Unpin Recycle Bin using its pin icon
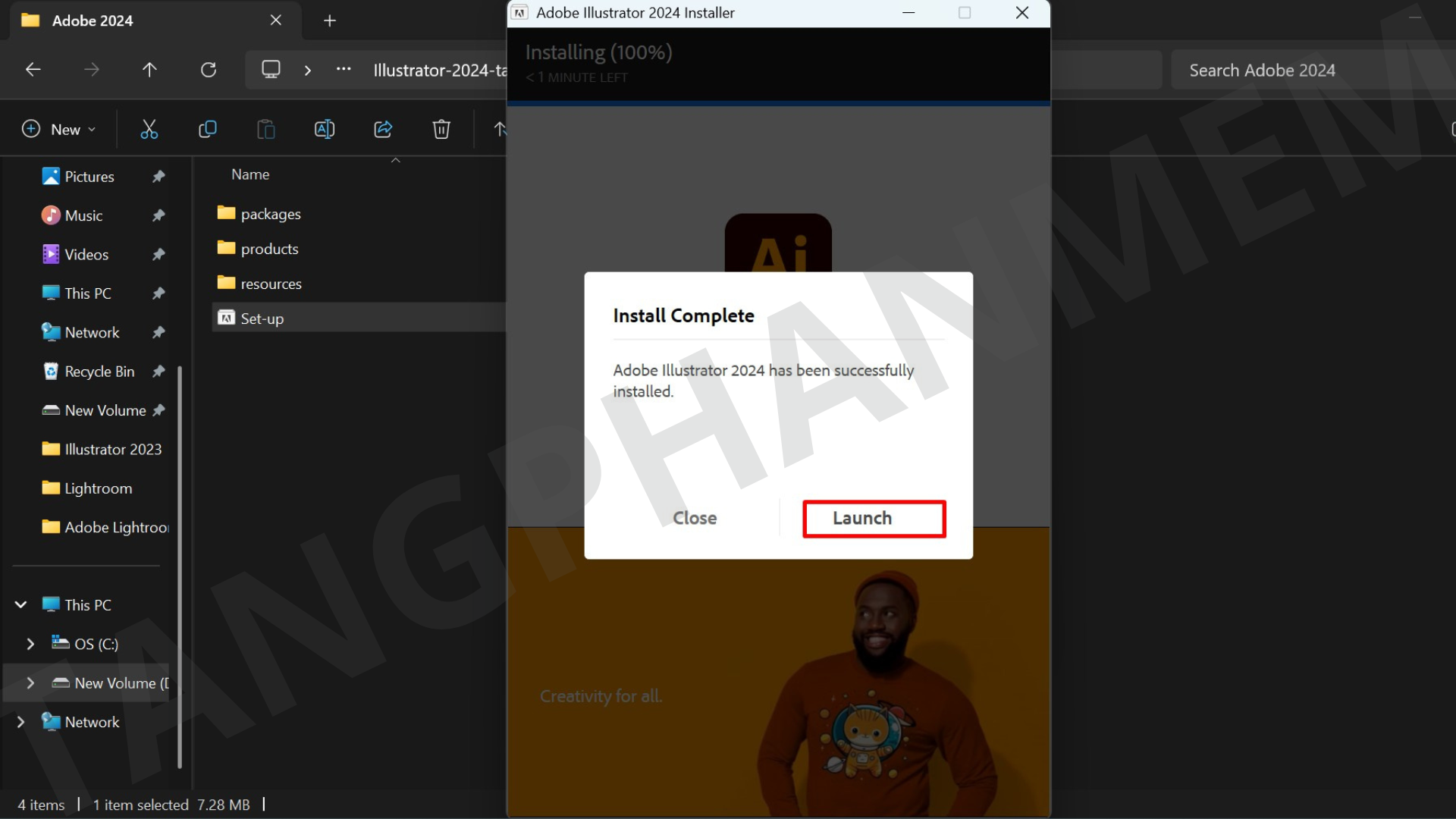Image resolution: width=1456 pixels, height=819 pixels. [x=158, y=372]
